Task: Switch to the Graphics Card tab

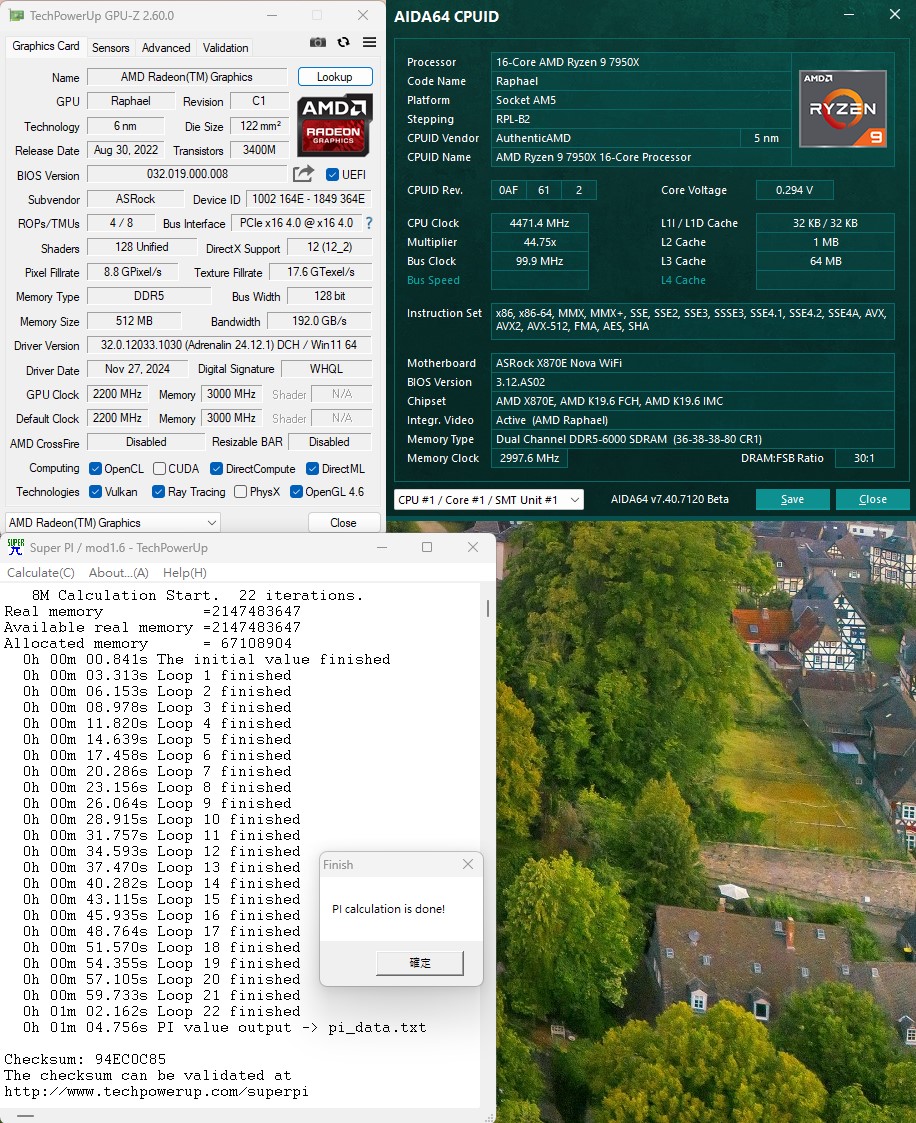Action: [46, 46]
